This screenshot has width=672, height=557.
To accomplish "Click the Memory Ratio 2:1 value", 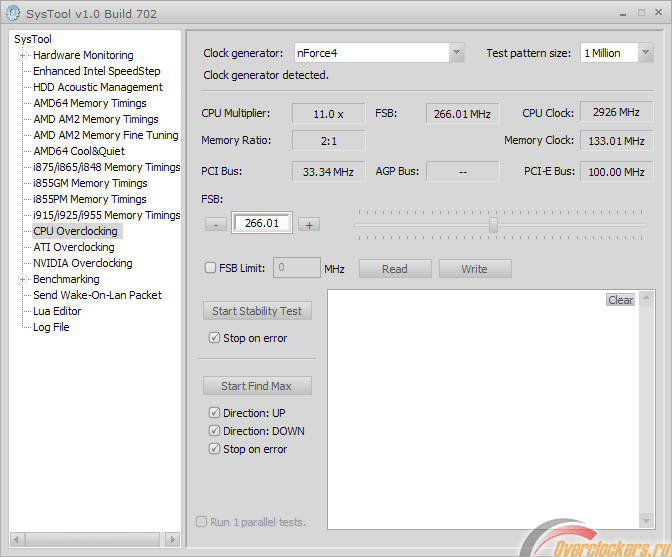I will click(x=329, y=141).
